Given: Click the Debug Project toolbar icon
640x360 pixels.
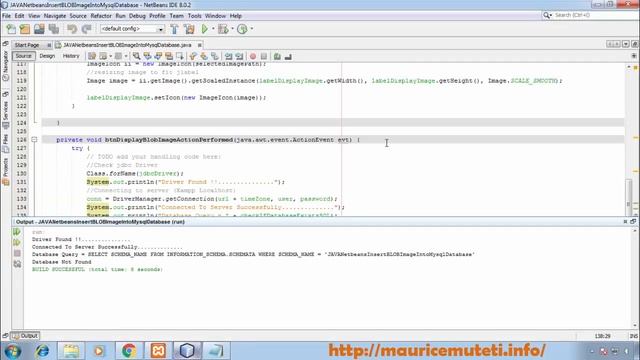Looking at the screenshot, I should [x=223, y=29].
